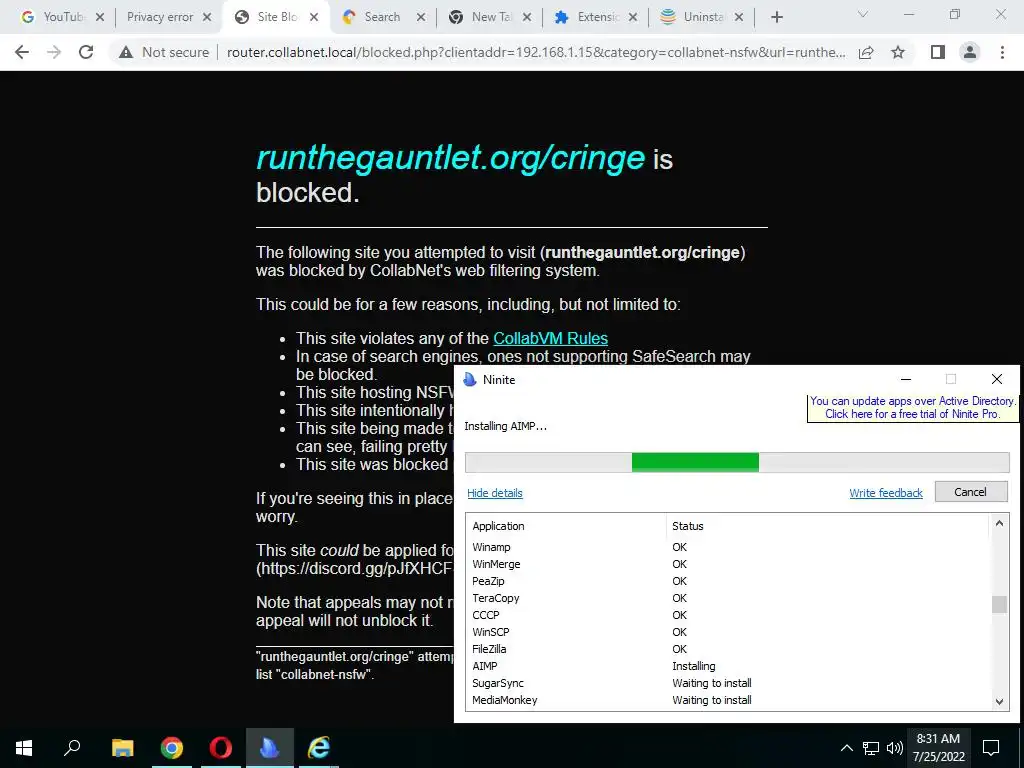Click Hide details in Ninite
This screenshot has height=768, width=1024.
click(495, 493)
